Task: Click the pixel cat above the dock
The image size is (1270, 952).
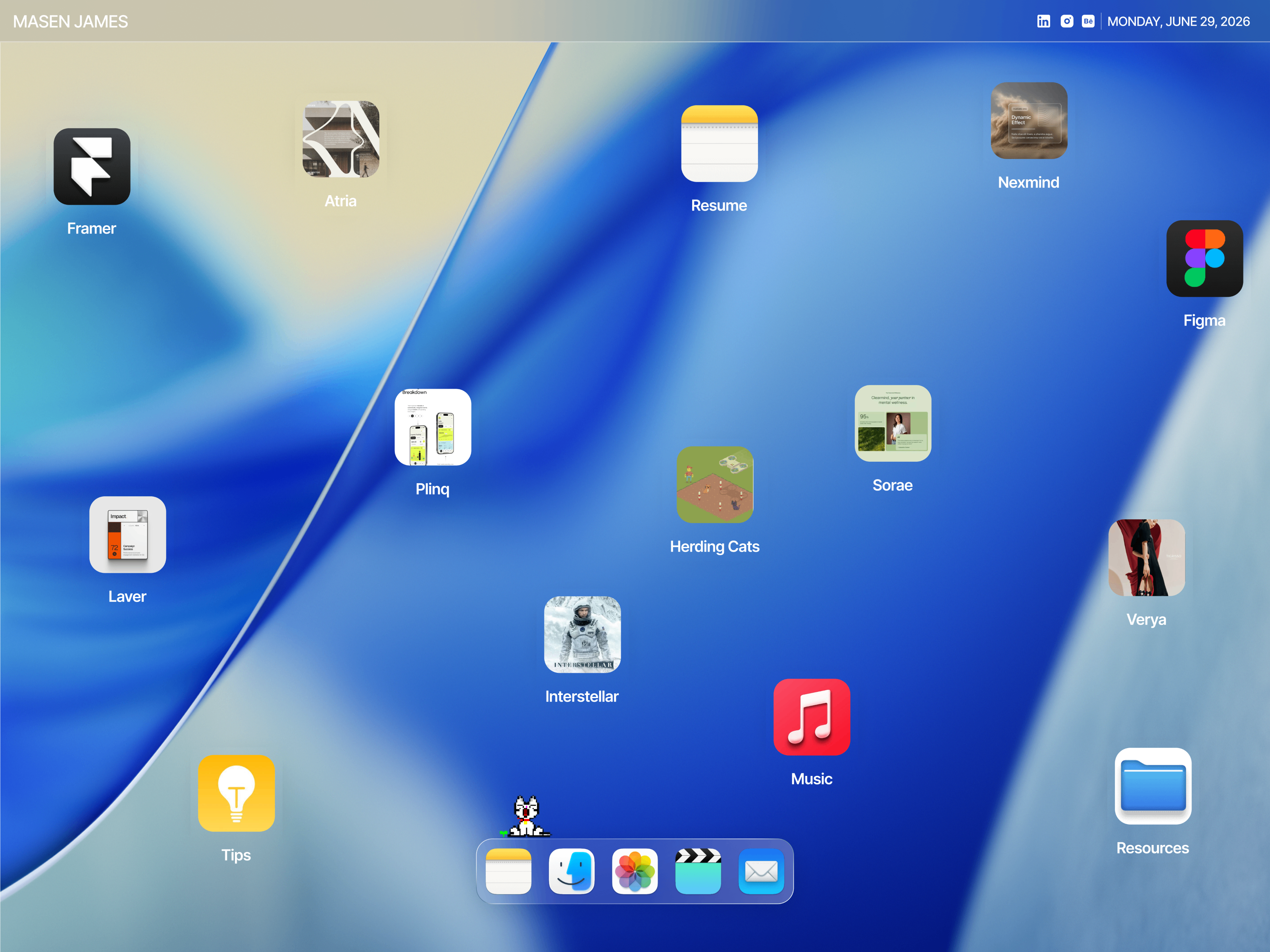Action: [x=526, y=816]
